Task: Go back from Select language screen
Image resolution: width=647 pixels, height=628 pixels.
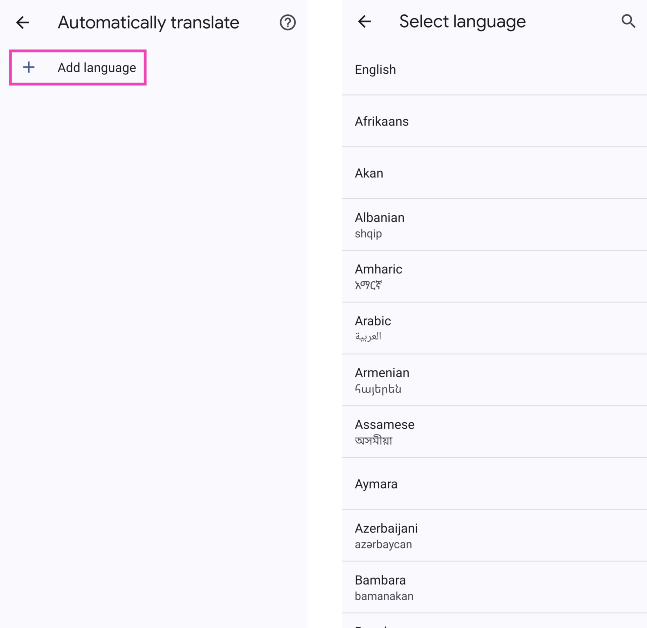Action: tap(364, 21)
